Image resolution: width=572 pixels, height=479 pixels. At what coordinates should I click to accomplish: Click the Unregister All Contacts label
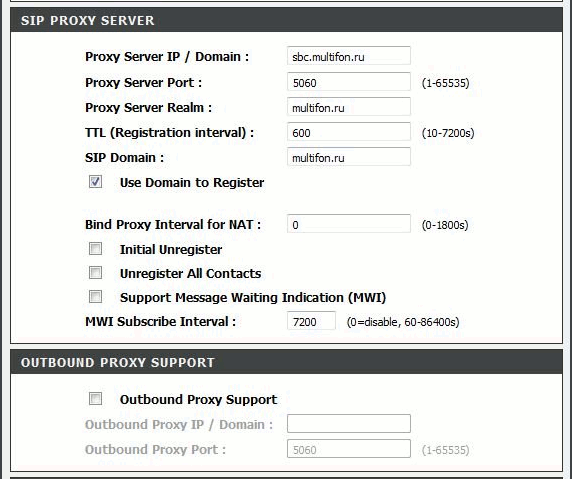[x=190, y=274]
